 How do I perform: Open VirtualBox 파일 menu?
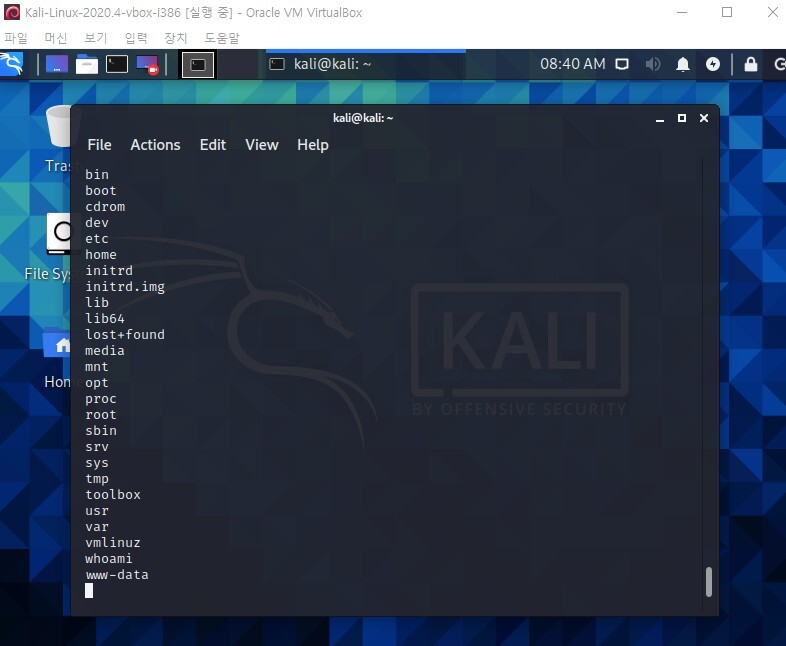pos(16,38)
